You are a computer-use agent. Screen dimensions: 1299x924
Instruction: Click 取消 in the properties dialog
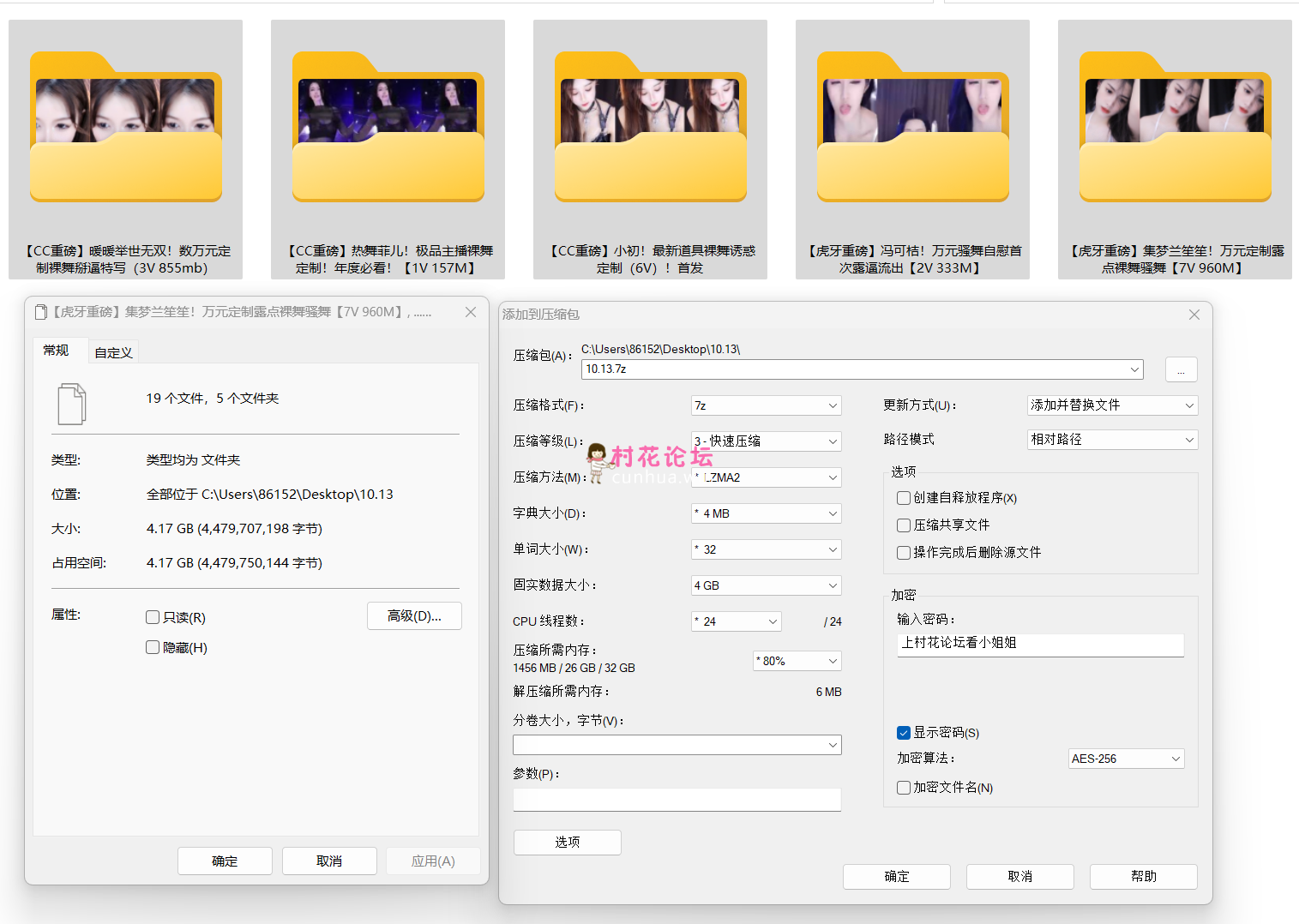pyautogui.click(x=329, y=861)
